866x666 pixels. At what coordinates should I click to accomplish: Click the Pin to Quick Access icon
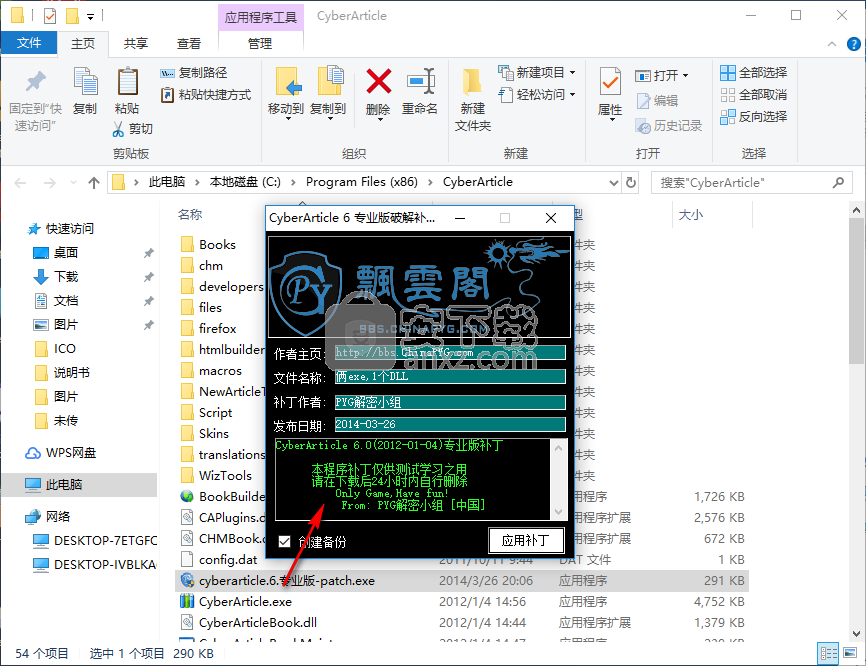click(x=35, y=82)
